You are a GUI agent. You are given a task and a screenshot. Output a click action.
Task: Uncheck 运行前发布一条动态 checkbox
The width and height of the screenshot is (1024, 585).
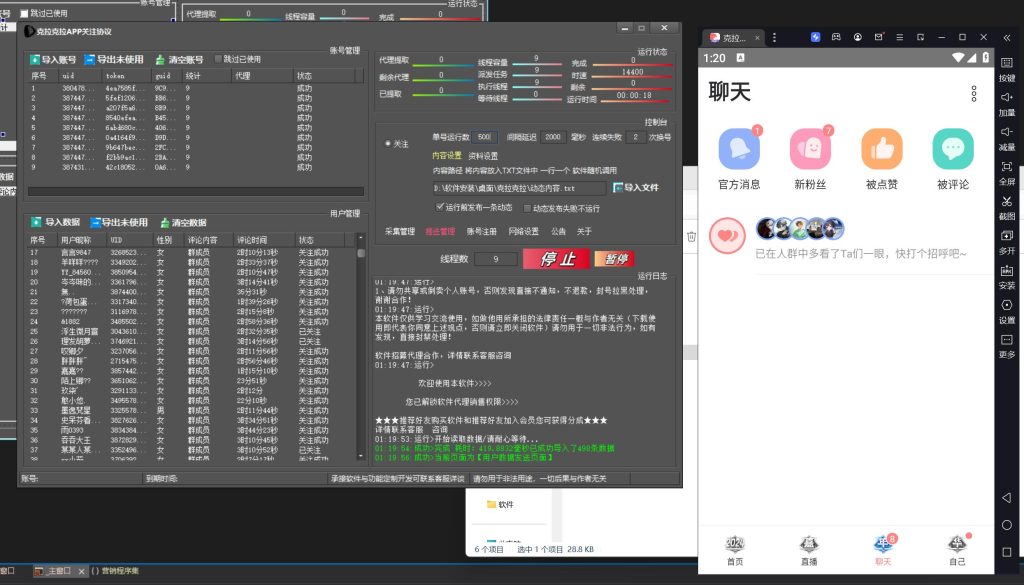click(x=440, y=207)
